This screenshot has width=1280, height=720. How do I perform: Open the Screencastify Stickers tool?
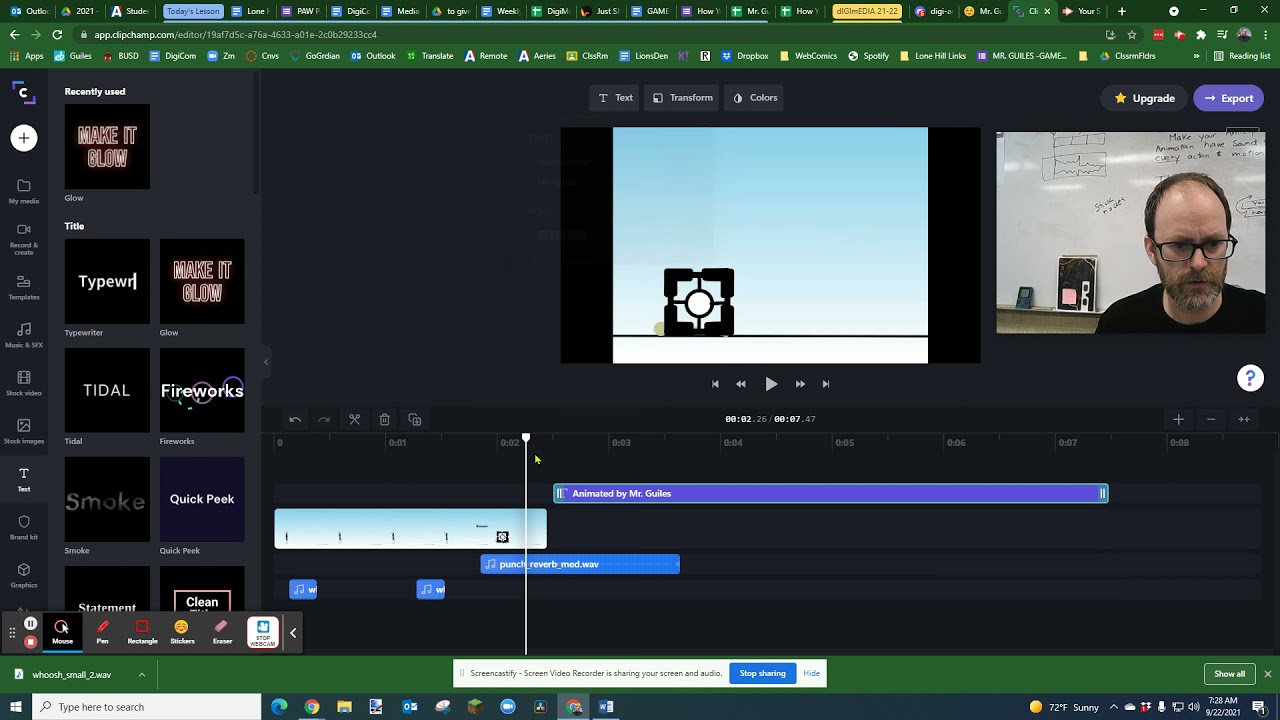(x=182, y=632)
